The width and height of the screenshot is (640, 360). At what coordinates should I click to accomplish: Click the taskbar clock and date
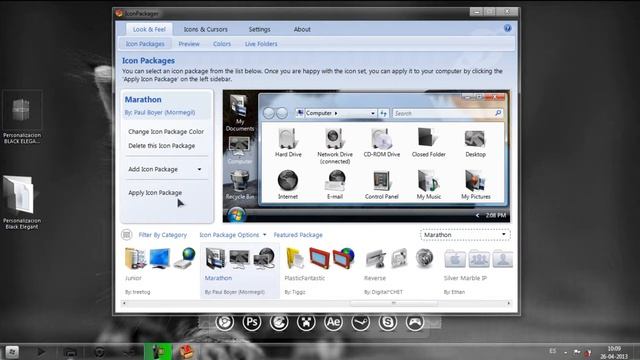(613, 353)
